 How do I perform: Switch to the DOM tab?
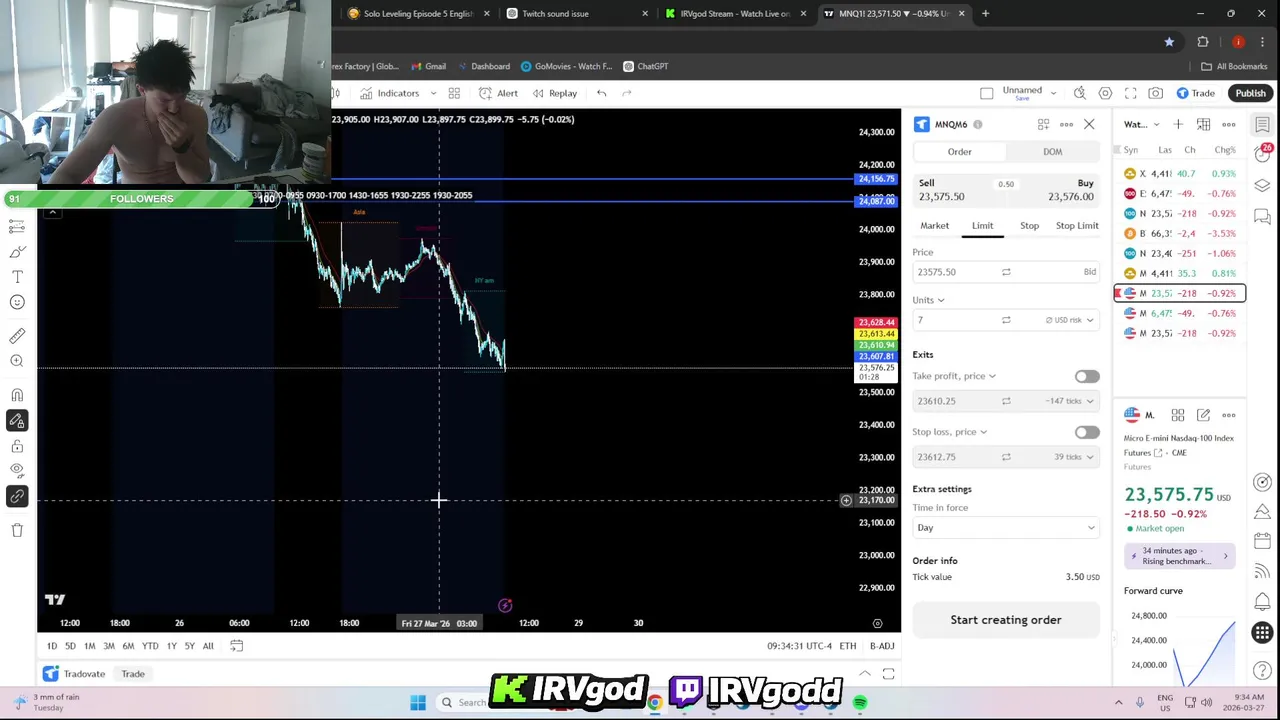pos(1052,152)
